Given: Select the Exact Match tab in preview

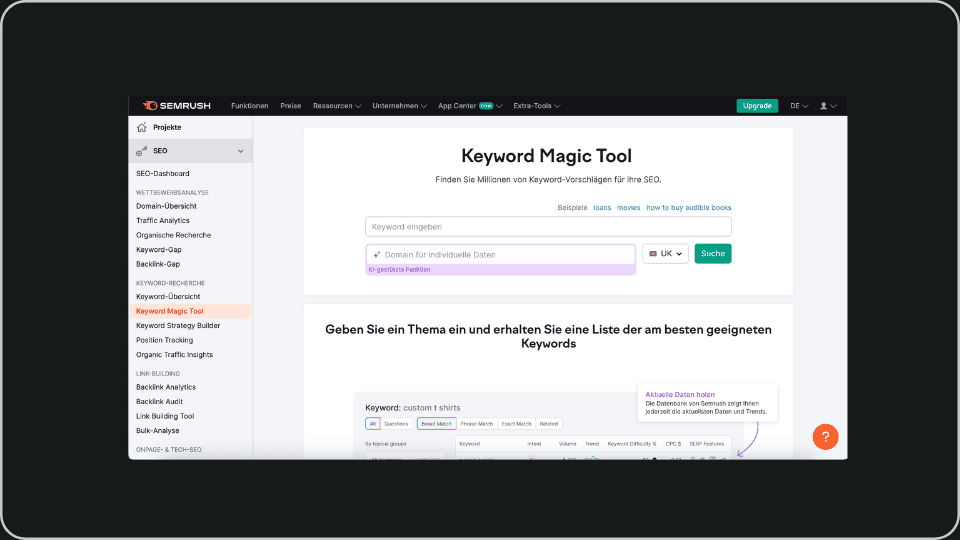Looking at the screenshot, I should [x=516, y=424].
